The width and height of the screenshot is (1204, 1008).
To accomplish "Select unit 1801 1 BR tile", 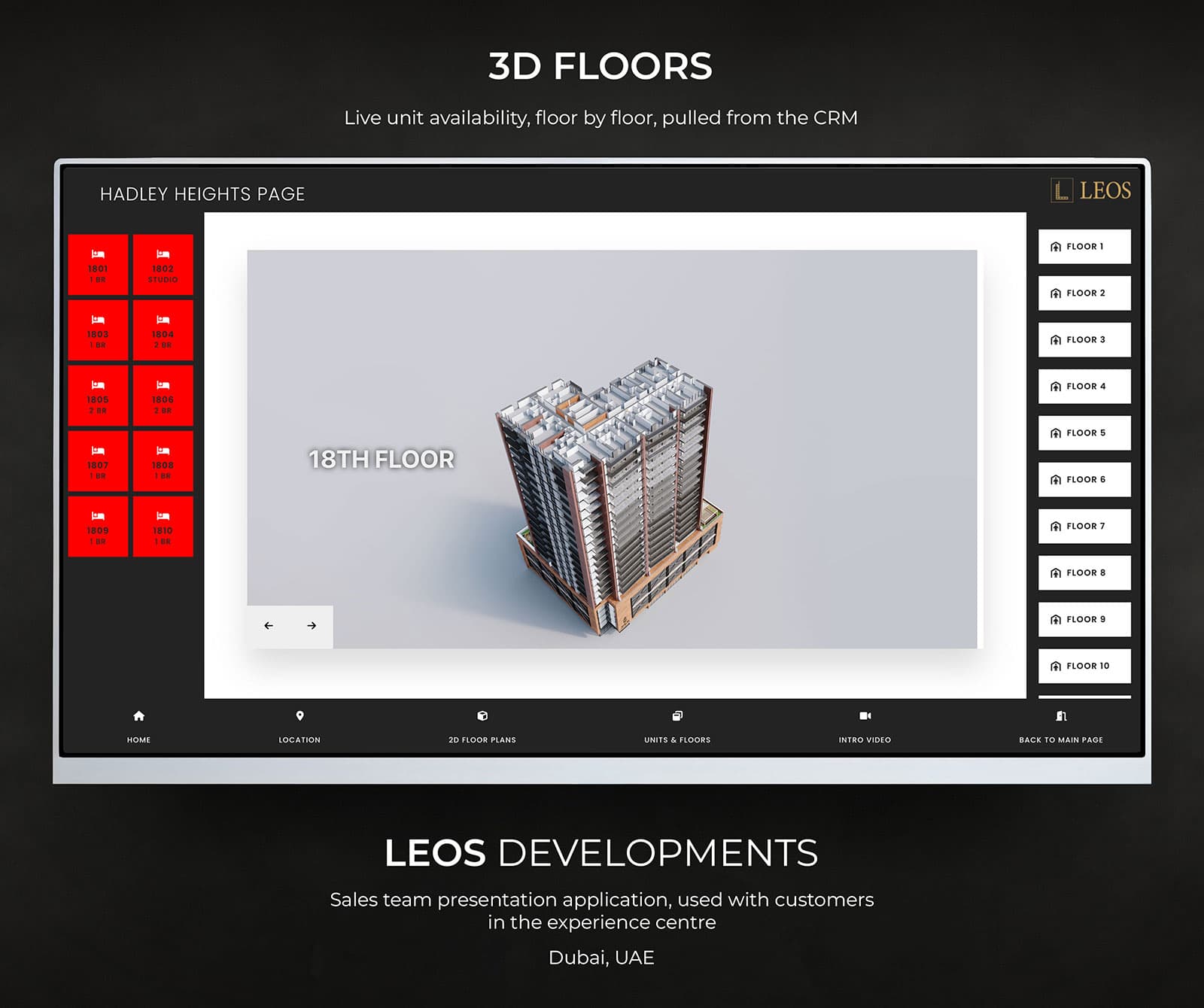I will click(98, 264).
